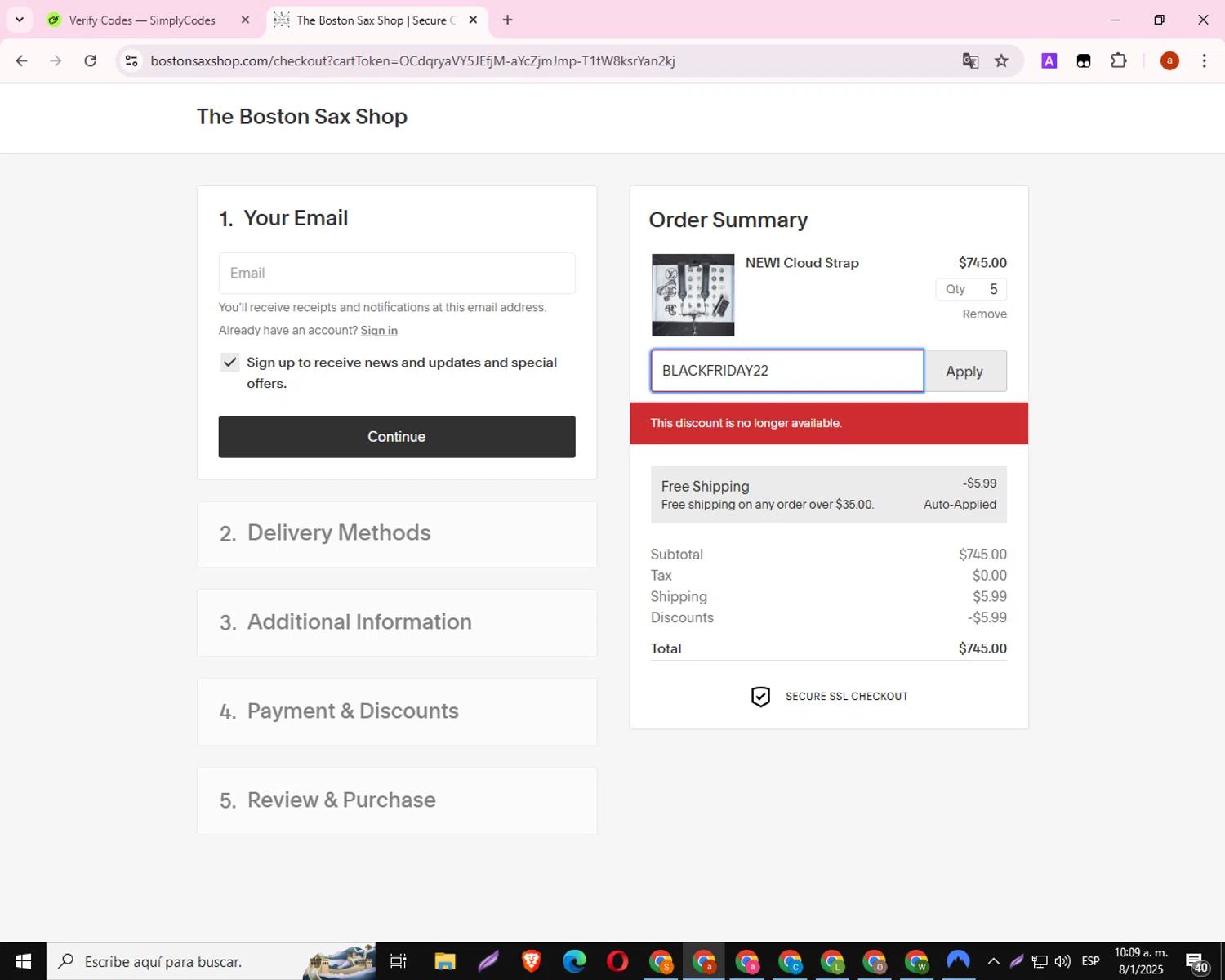The height and width of the screenshot is (980, 1225).
Task: Remove the Cloud Strap from order
Action: point(984,314)
